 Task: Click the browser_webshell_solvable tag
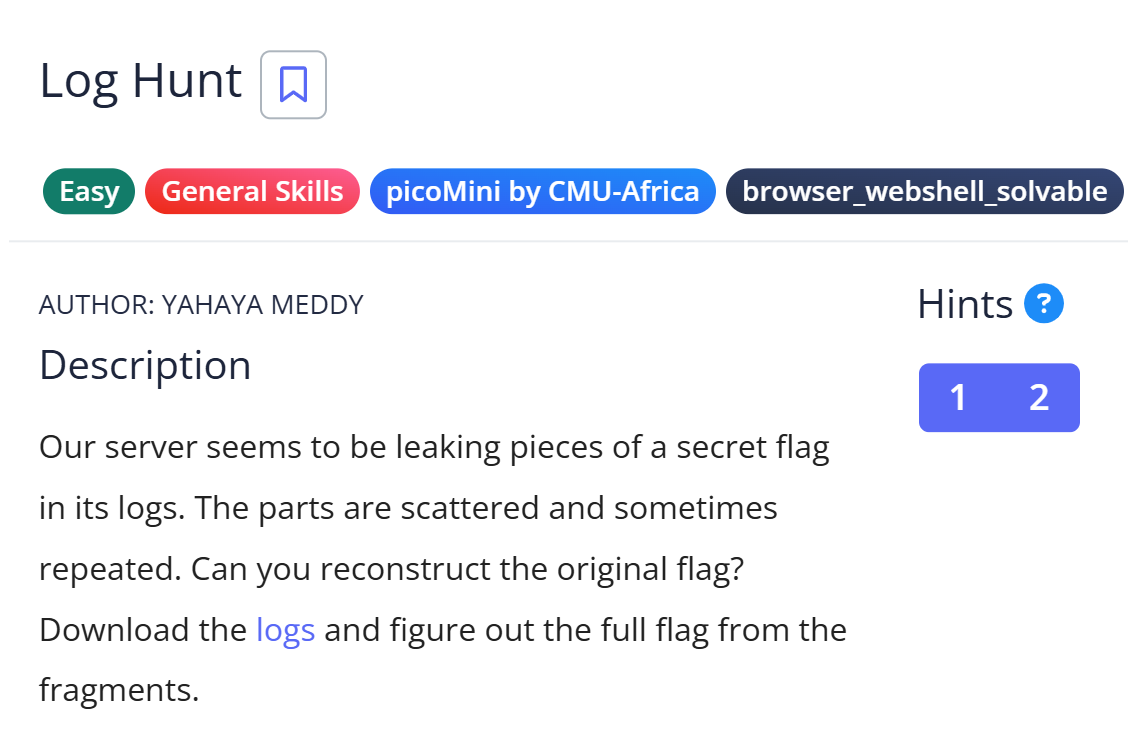click(x=924, y=191)
